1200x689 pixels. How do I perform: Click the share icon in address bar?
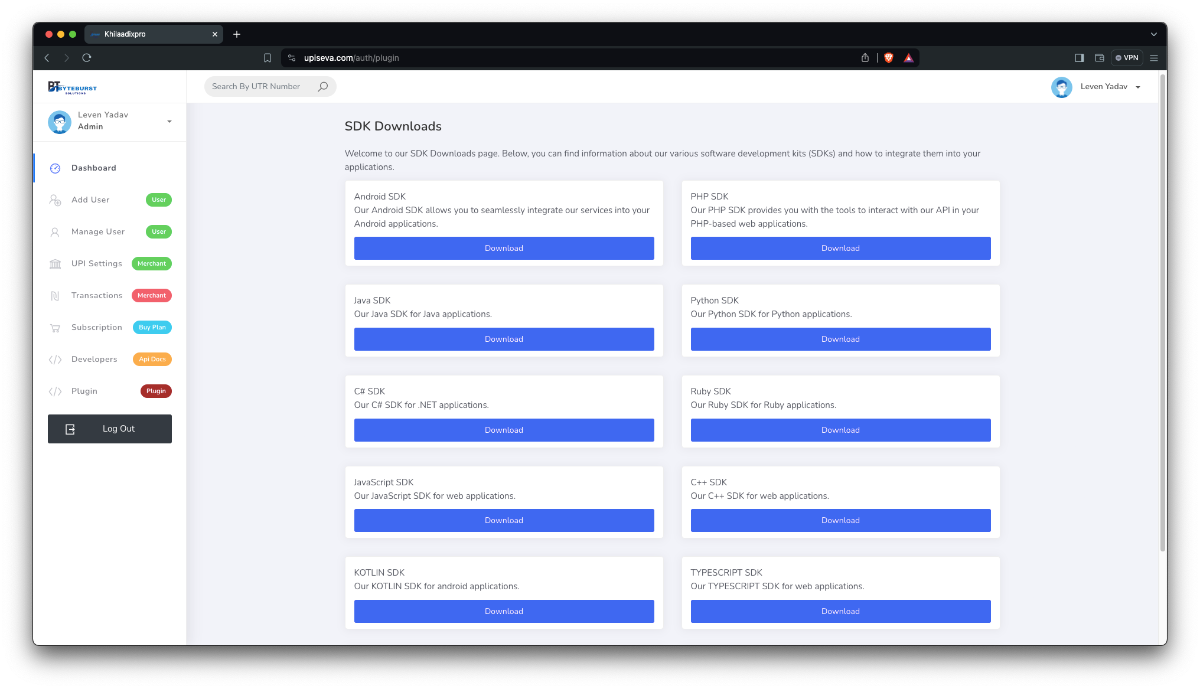[865, 58]
